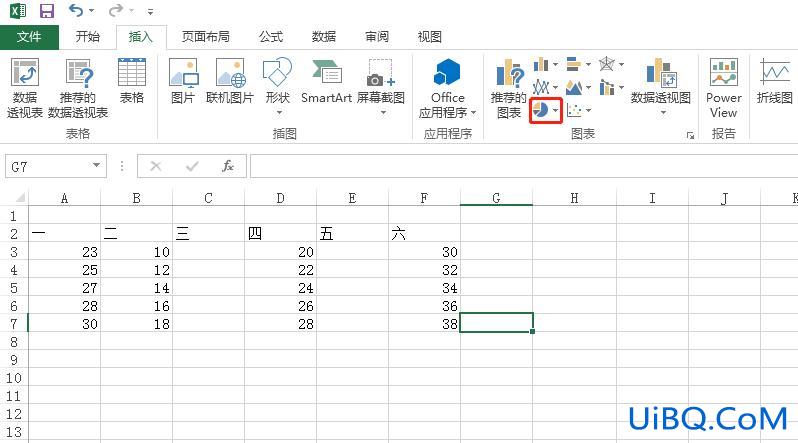Open the 审阅 tab
798x443 pixels.
[377, 37]
